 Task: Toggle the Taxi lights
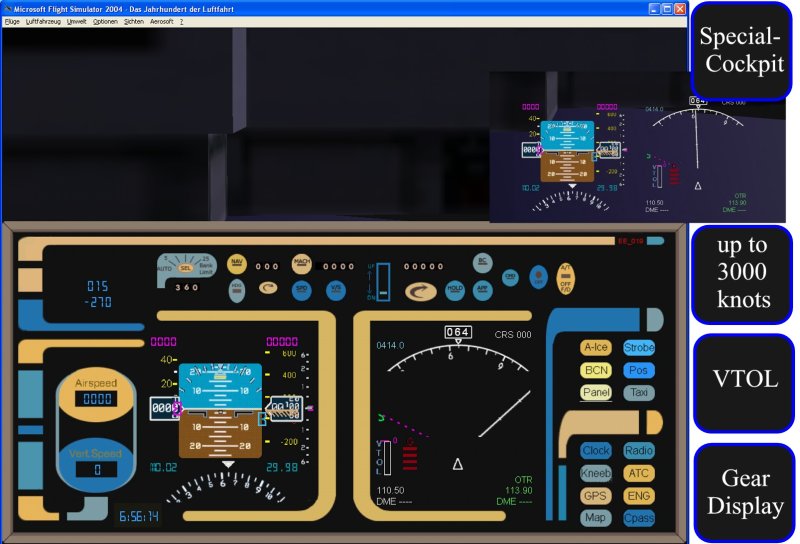tap(639, 393)
